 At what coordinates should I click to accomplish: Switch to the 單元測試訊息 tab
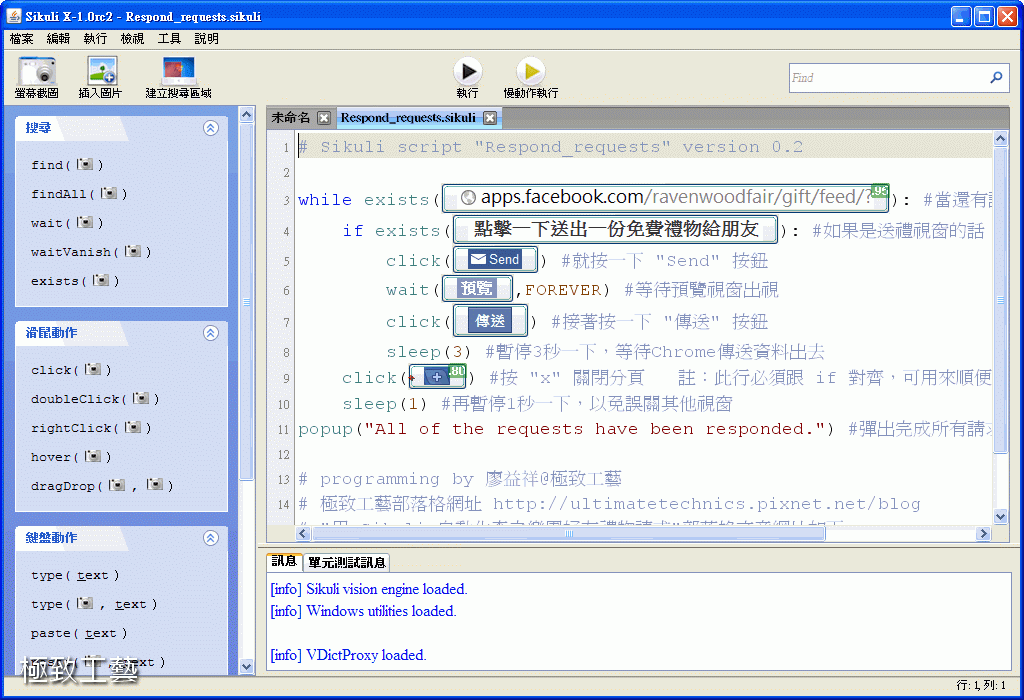[x=346, y=562]
